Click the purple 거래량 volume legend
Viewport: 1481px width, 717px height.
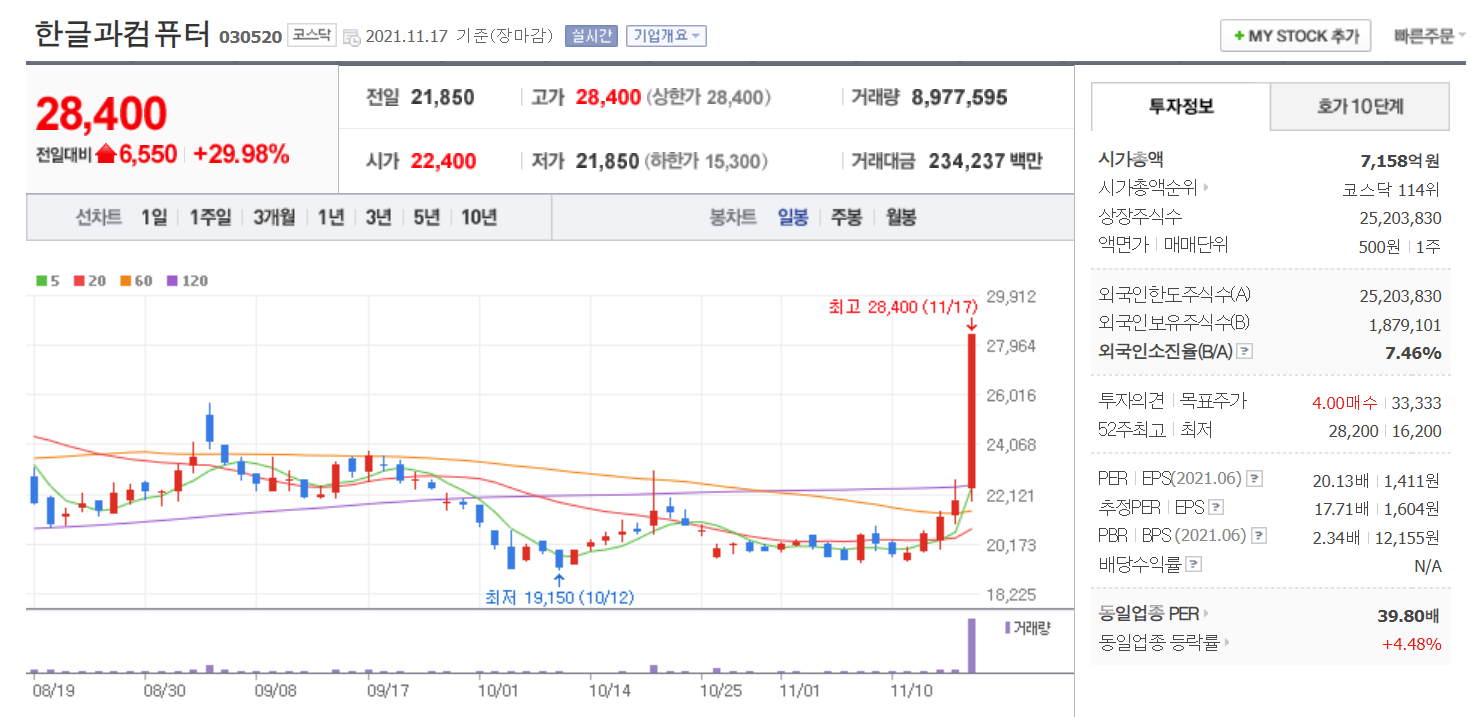1027,628
